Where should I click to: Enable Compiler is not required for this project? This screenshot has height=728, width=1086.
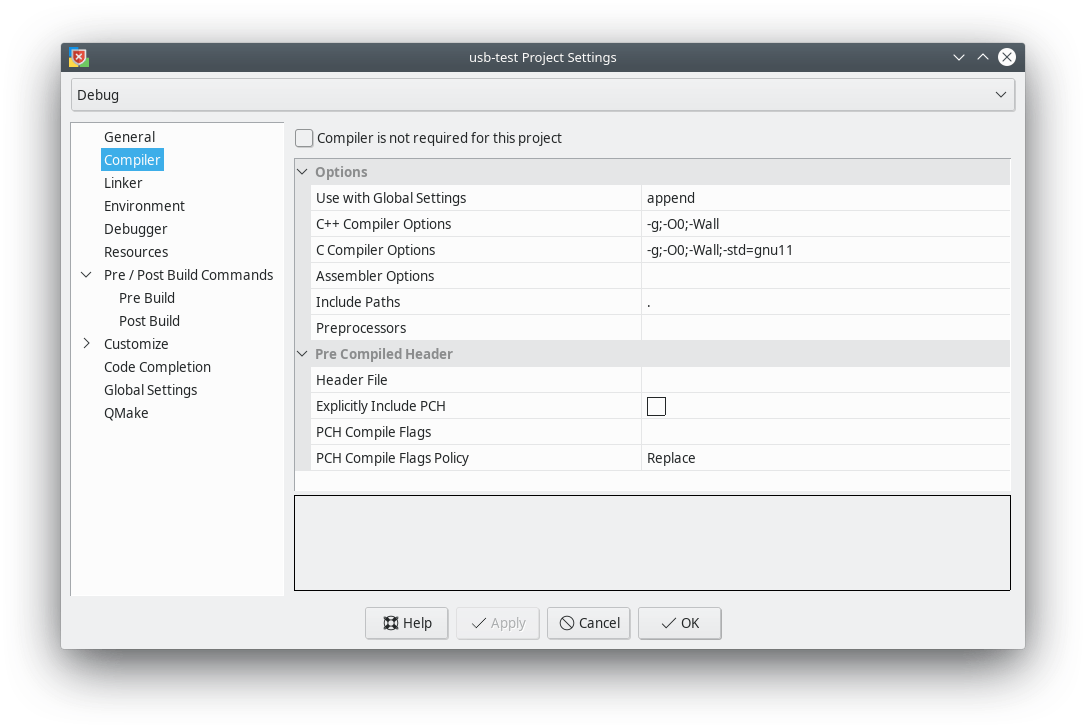point(303,138)
